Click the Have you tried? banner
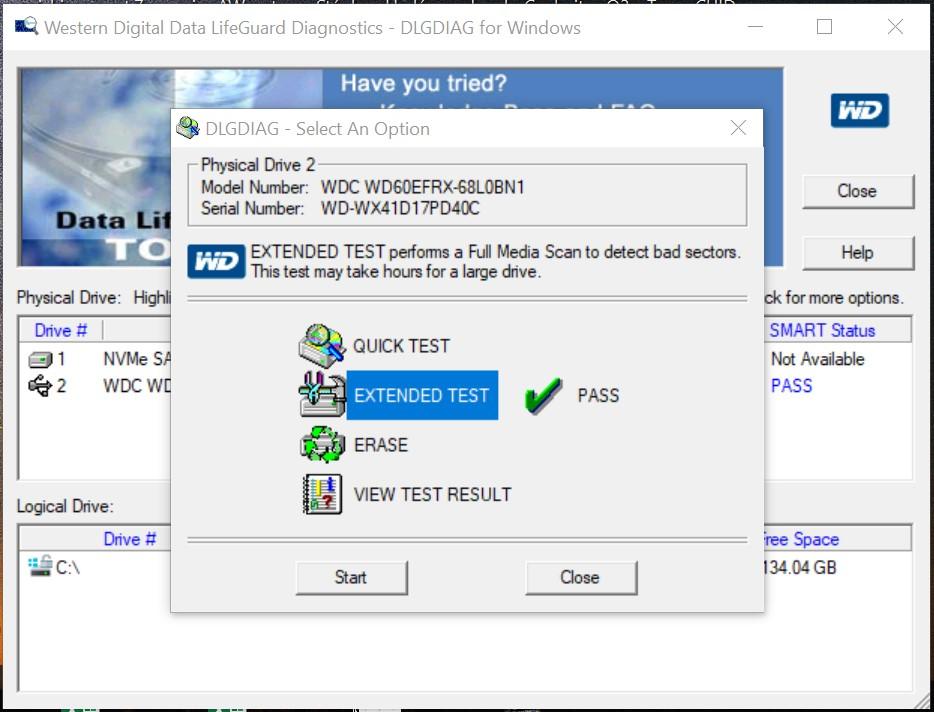The image size is (934, 712). click(x=424, y=83)
